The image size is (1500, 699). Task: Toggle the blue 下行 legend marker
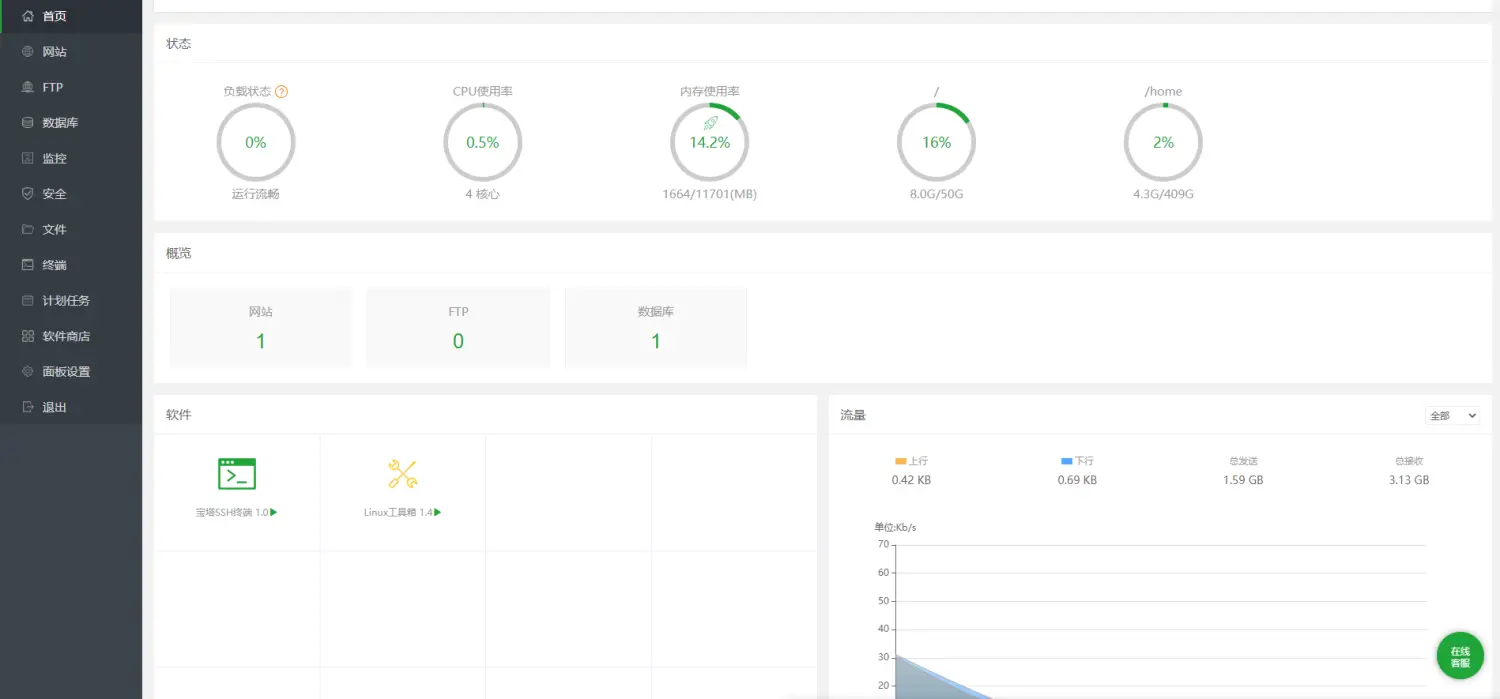pyautogui.click(x=1066, y=461)
